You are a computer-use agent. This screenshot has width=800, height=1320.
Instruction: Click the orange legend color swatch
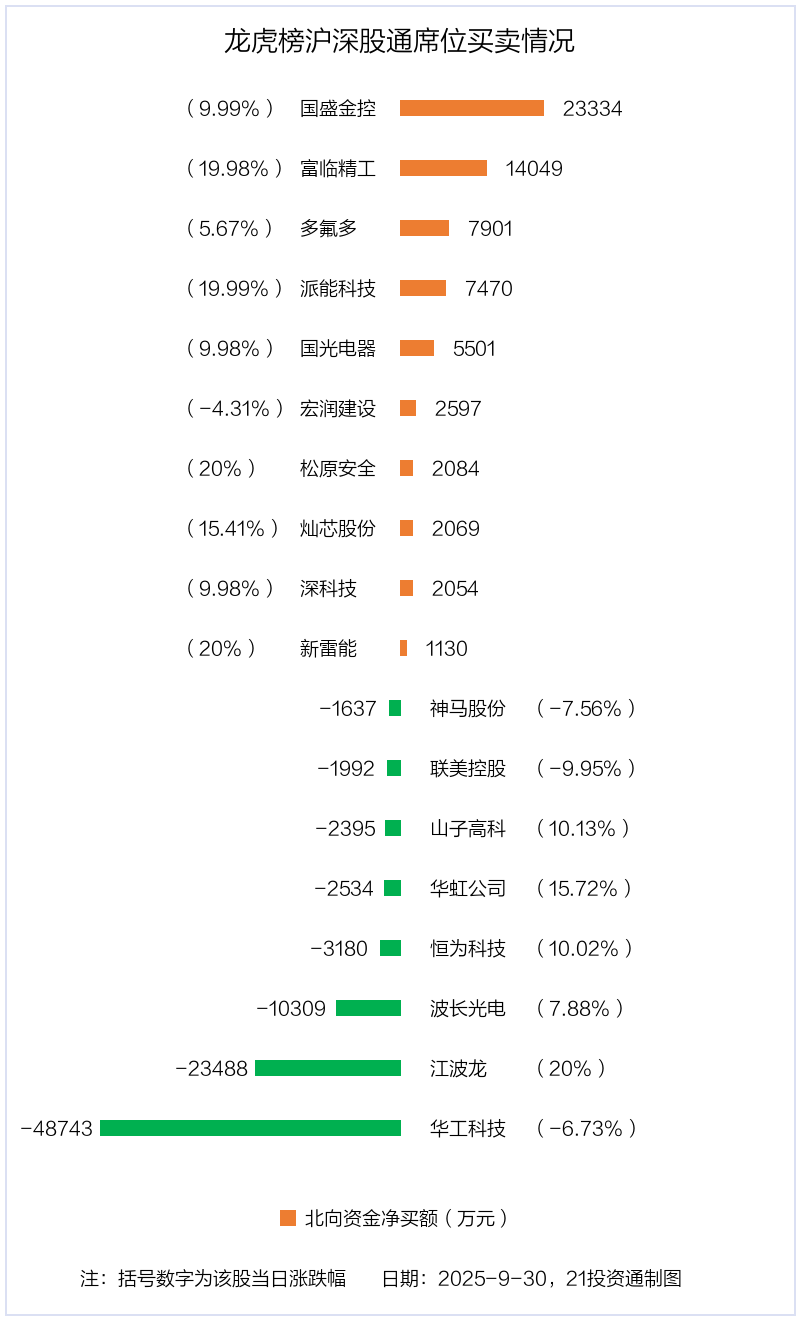pyautogui.click(x=288, y=1218)
